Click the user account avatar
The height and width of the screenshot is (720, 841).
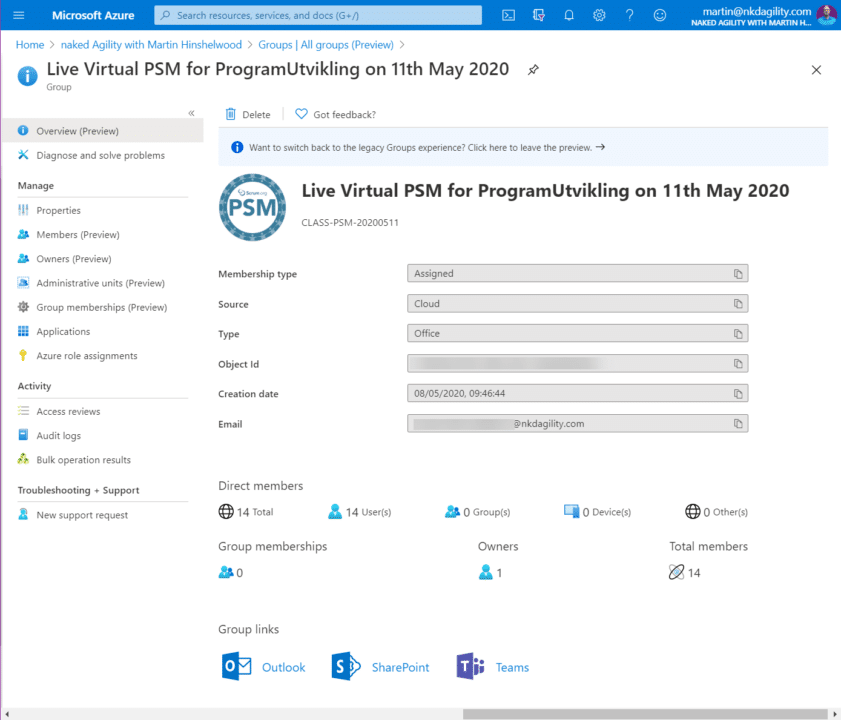(826, 15)
